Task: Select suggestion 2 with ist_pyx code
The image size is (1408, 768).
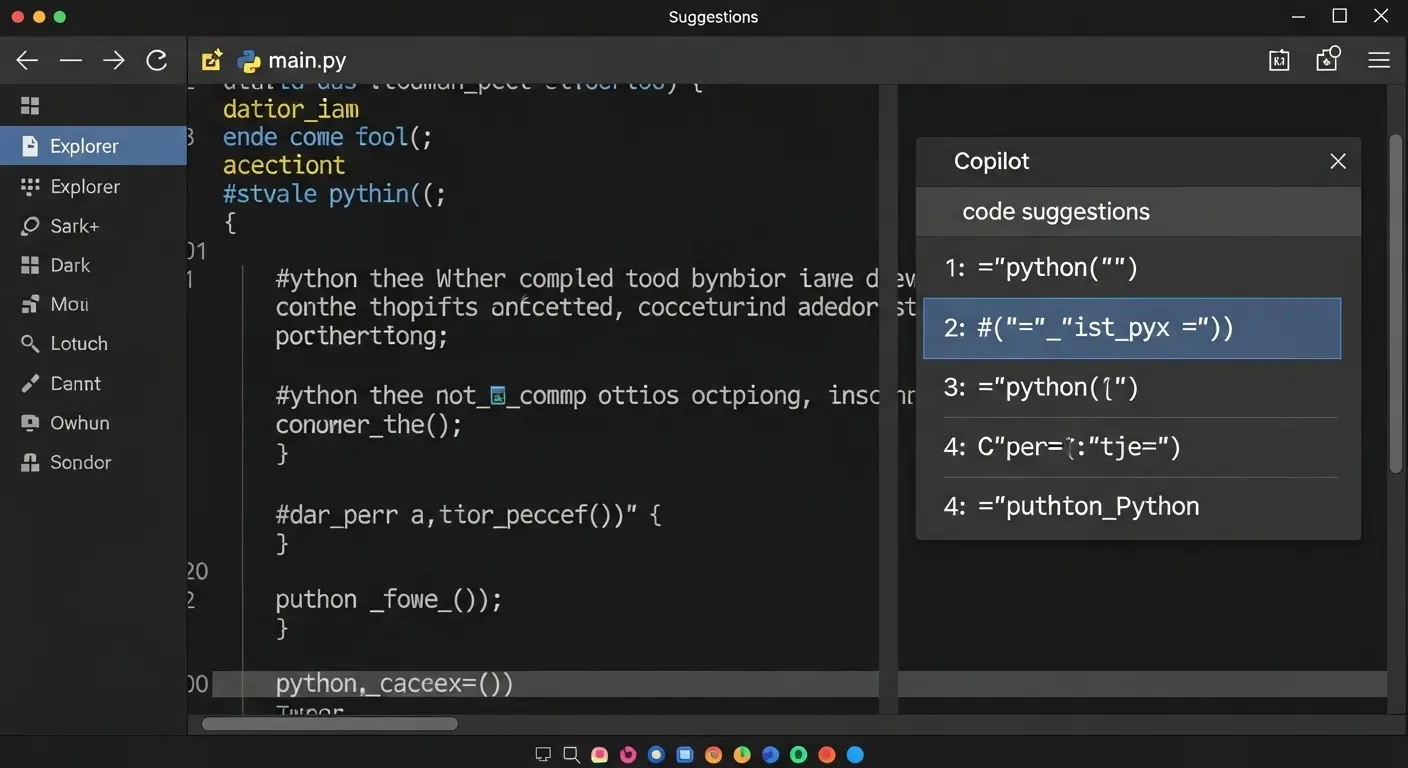Action: point(1132,328)
